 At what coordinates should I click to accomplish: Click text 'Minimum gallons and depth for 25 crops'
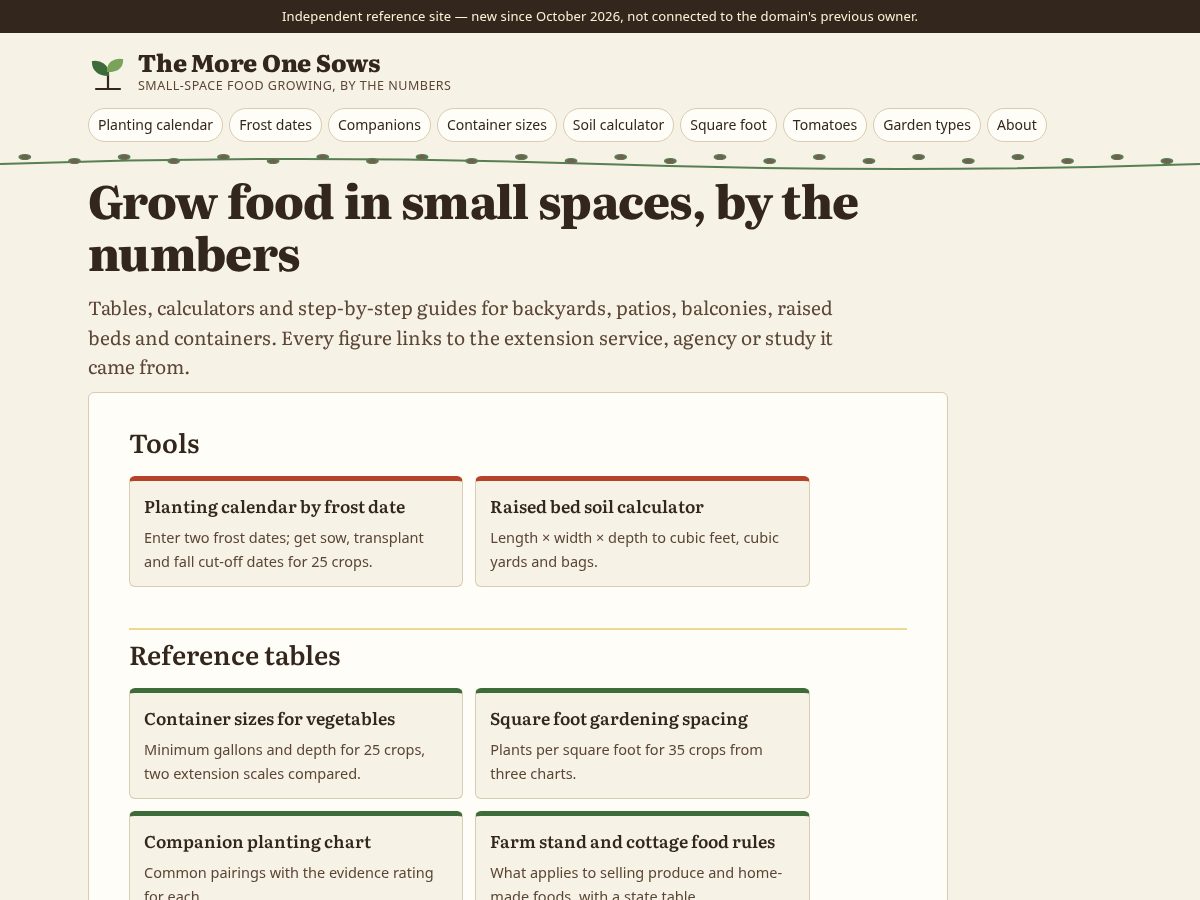(x=282, y=750)
